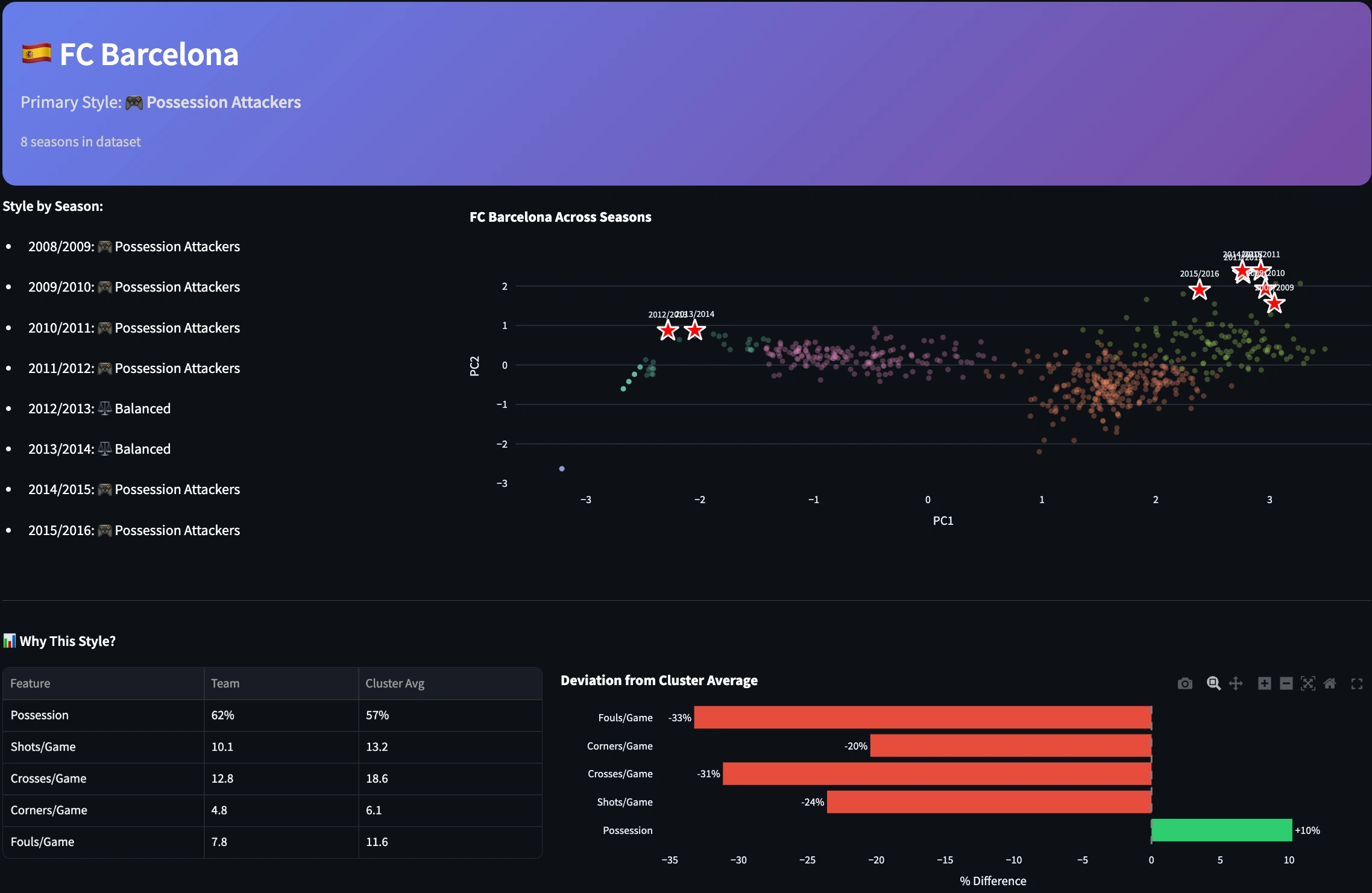Activate the pan tool icon
Screen dimensions: 1372x893
1236,683
